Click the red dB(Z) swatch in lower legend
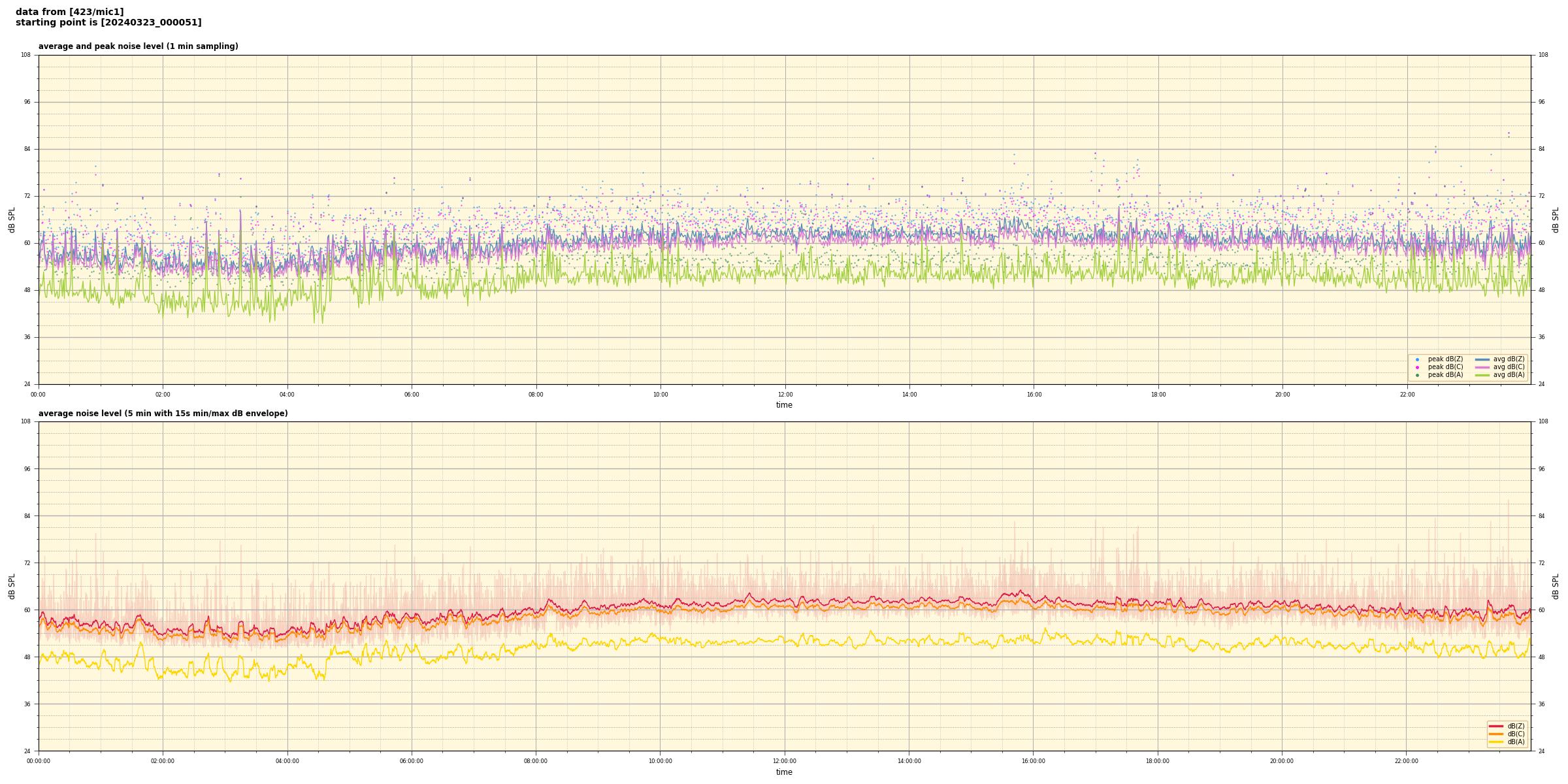Viewport: 1568px width, 784px height. click(1496, 726)
